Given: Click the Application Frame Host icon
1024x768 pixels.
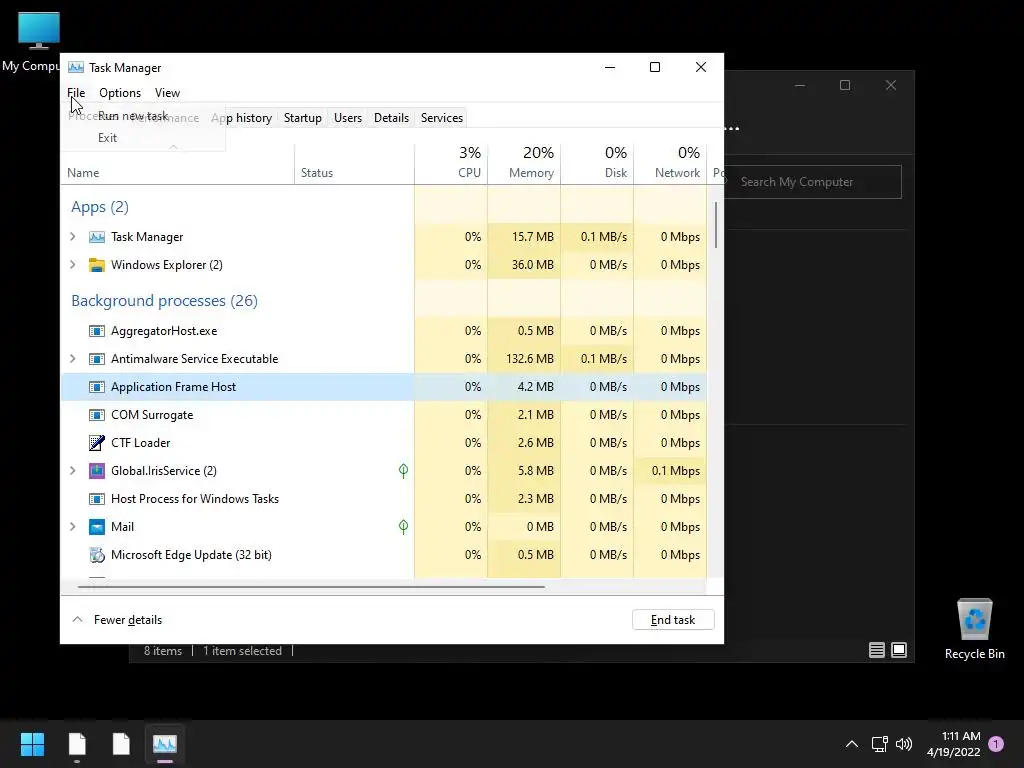Looking at the screenshot, I should click(97, 387).
